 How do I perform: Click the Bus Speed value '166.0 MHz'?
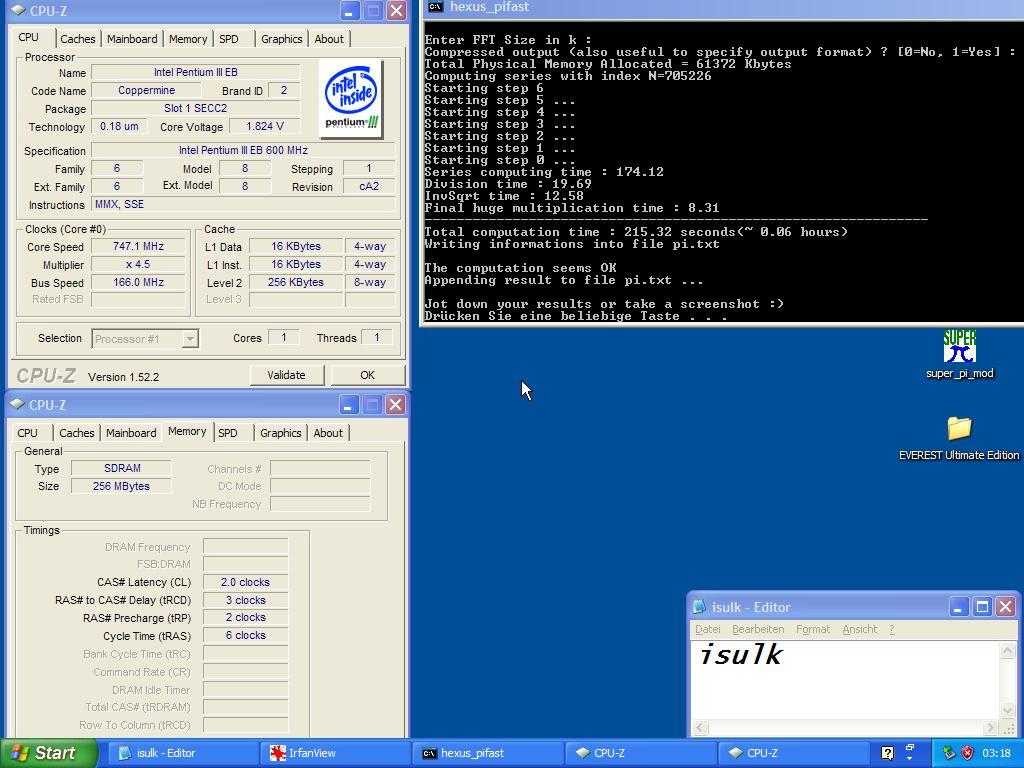pyautogui.click(x=138, y=282)
